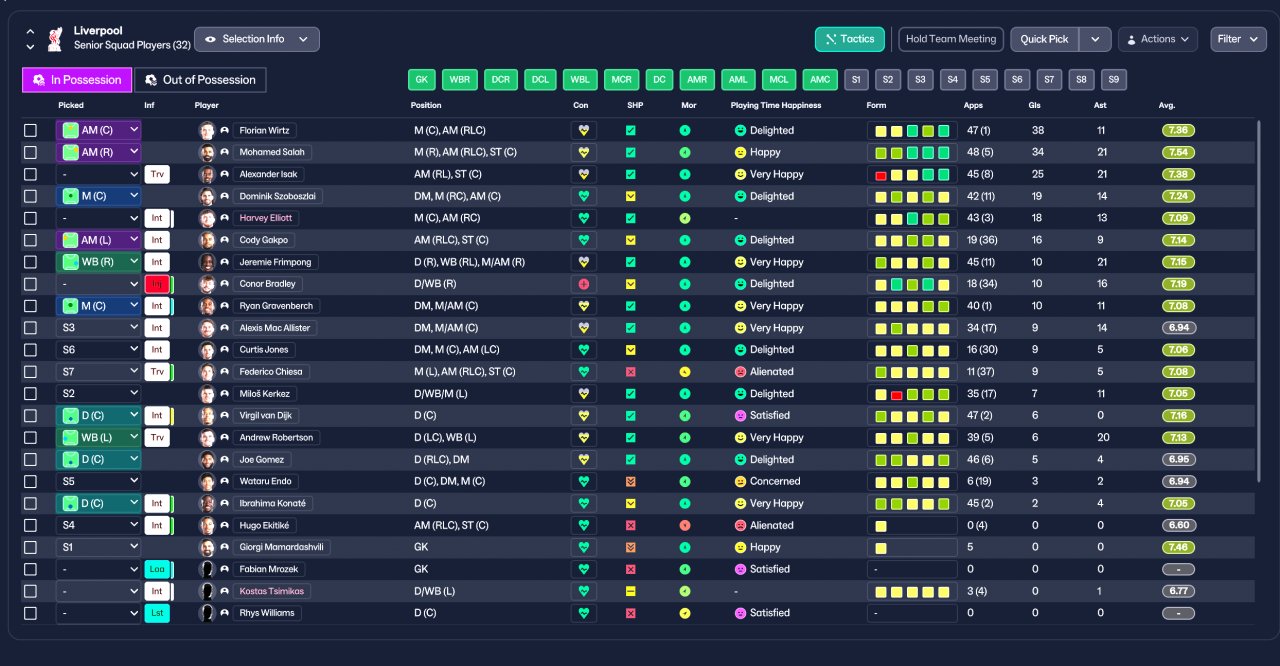The width and height of the screenshot is (1280, 666).
Task: Click Alexander Isak's Trv status badge
Action: point(157,174)
